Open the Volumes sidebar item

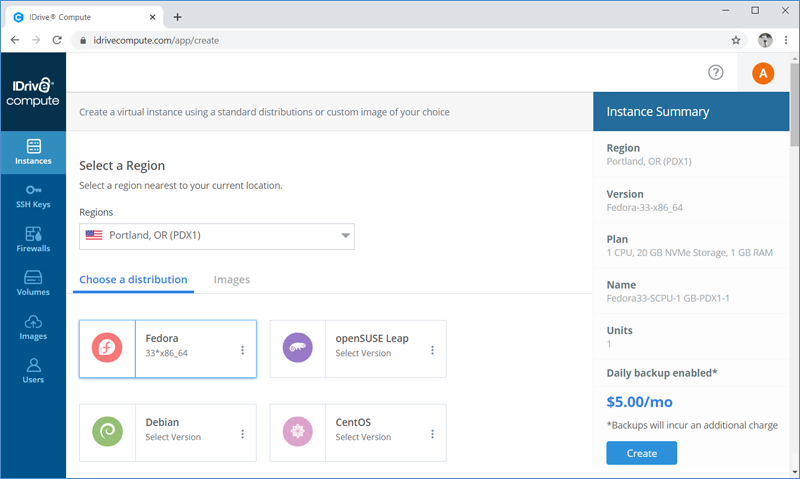(33, 284)
